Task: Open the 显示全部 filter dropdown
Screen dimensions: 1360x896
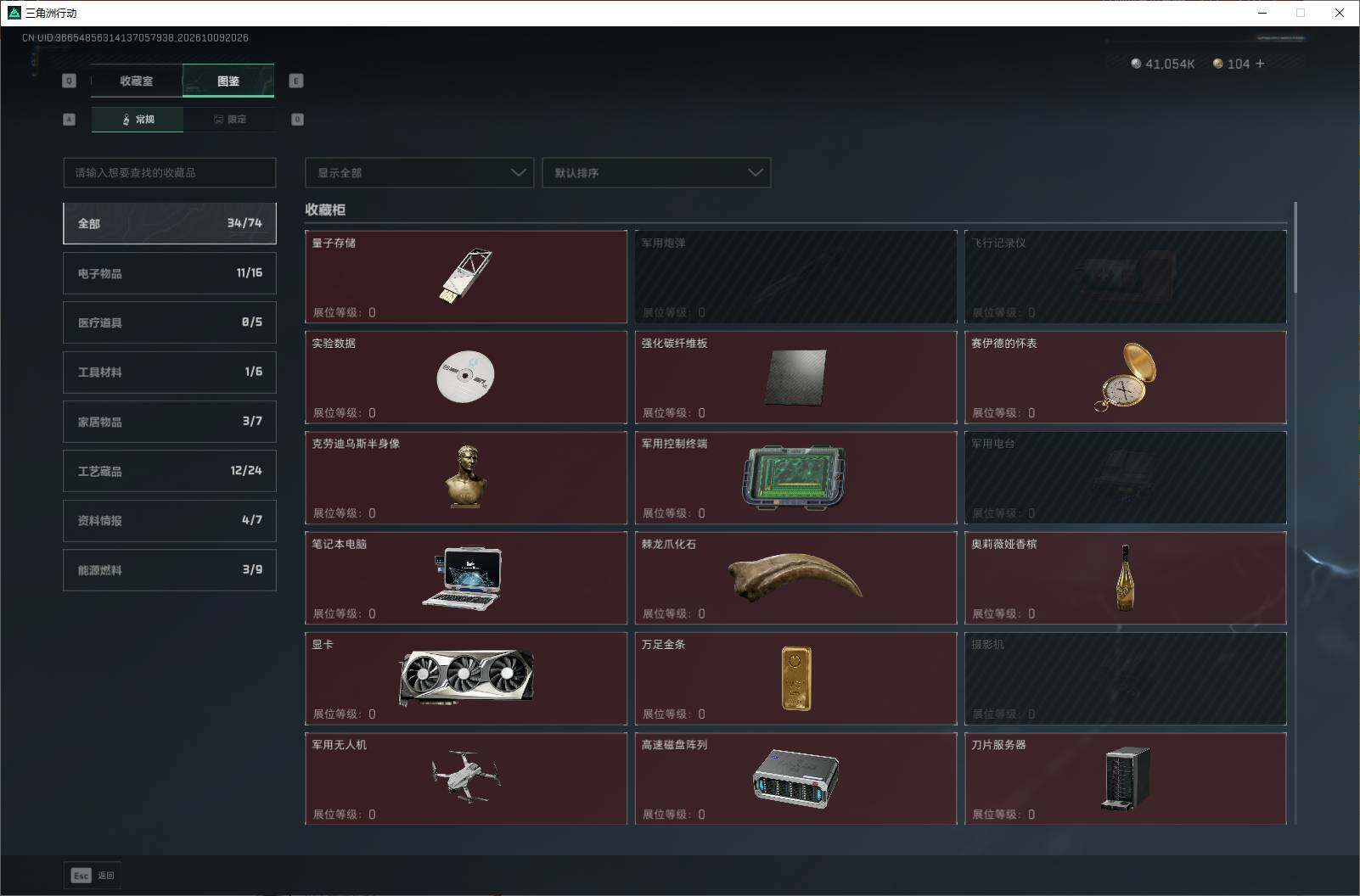Action: point(419,172)
